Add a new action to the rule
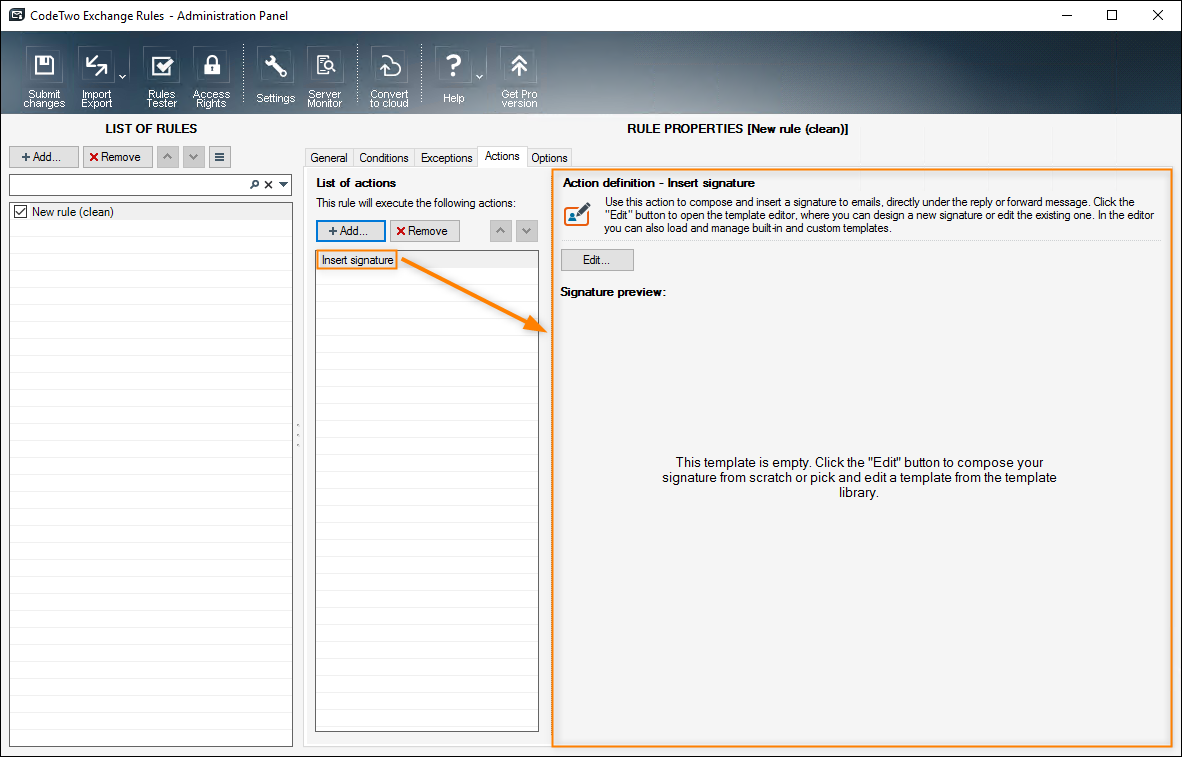Viewport: 1182px width, 757px height. [x=351, y=231]
